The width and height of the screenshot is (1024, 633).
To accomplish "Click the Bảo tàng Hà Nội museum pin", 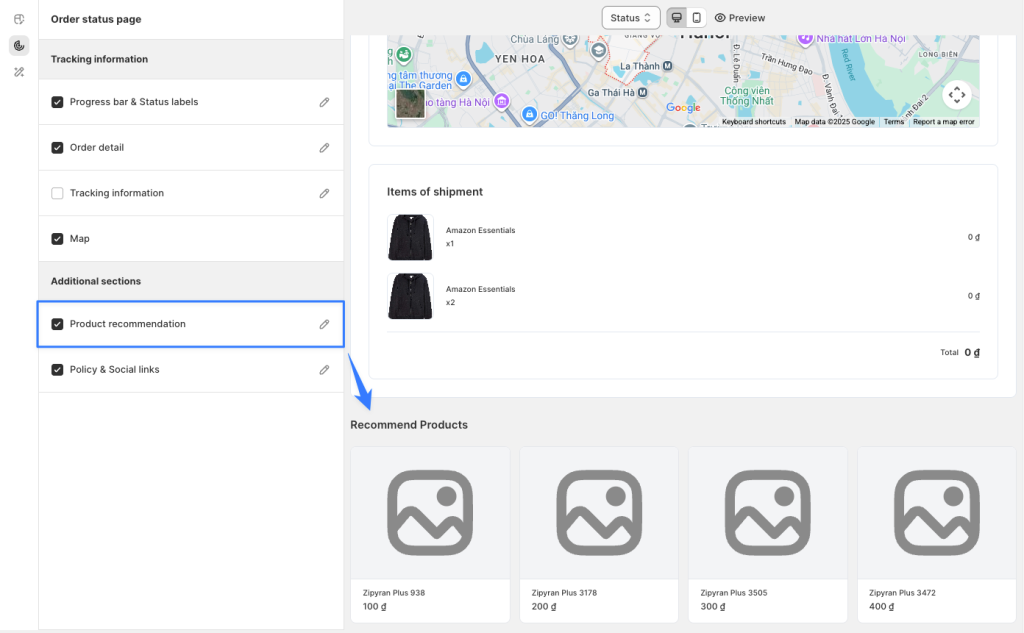I will (x=502, y=101).
